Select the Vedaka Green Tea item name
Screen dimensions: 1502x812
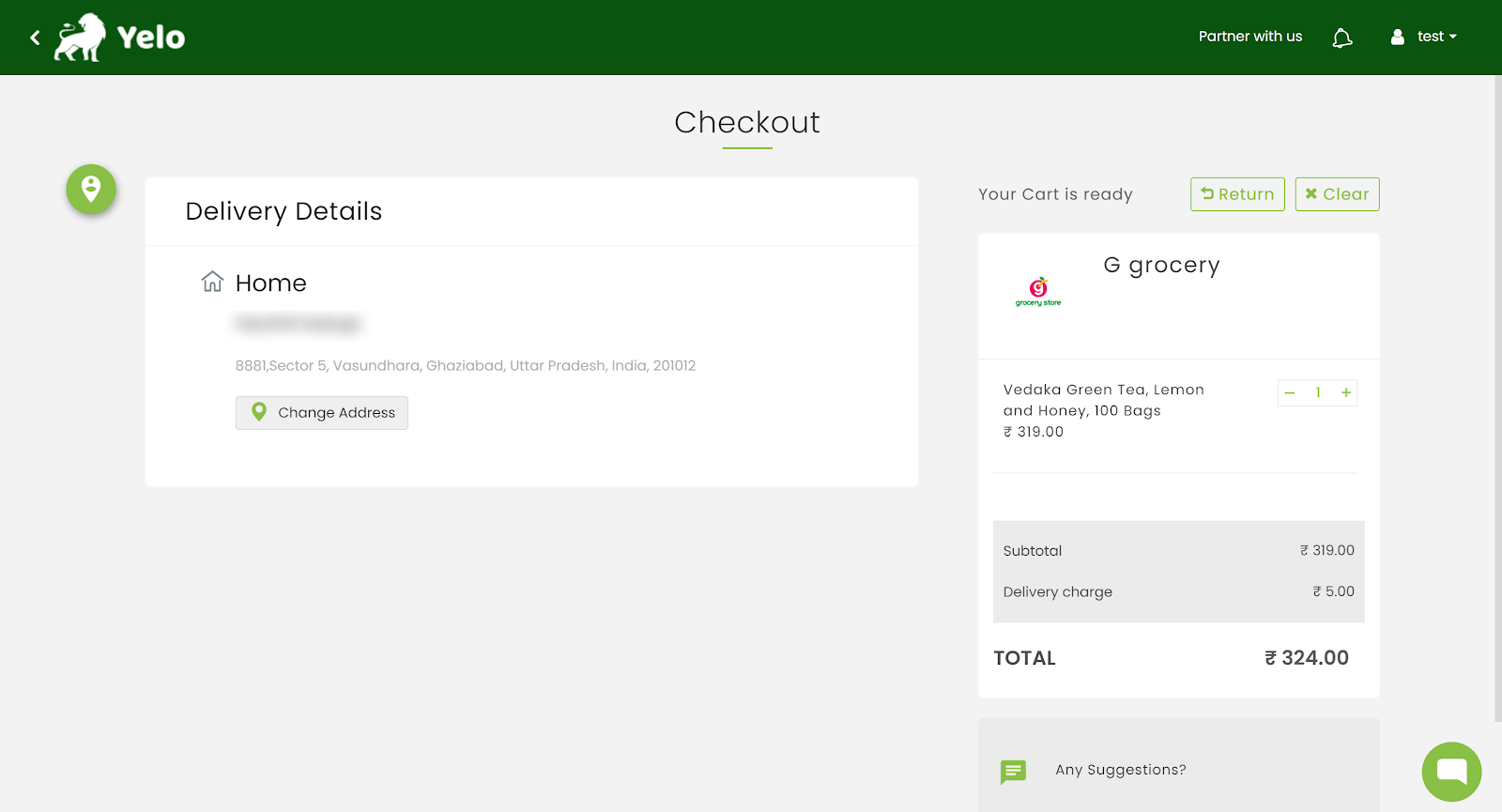[x=1103, y=400]
